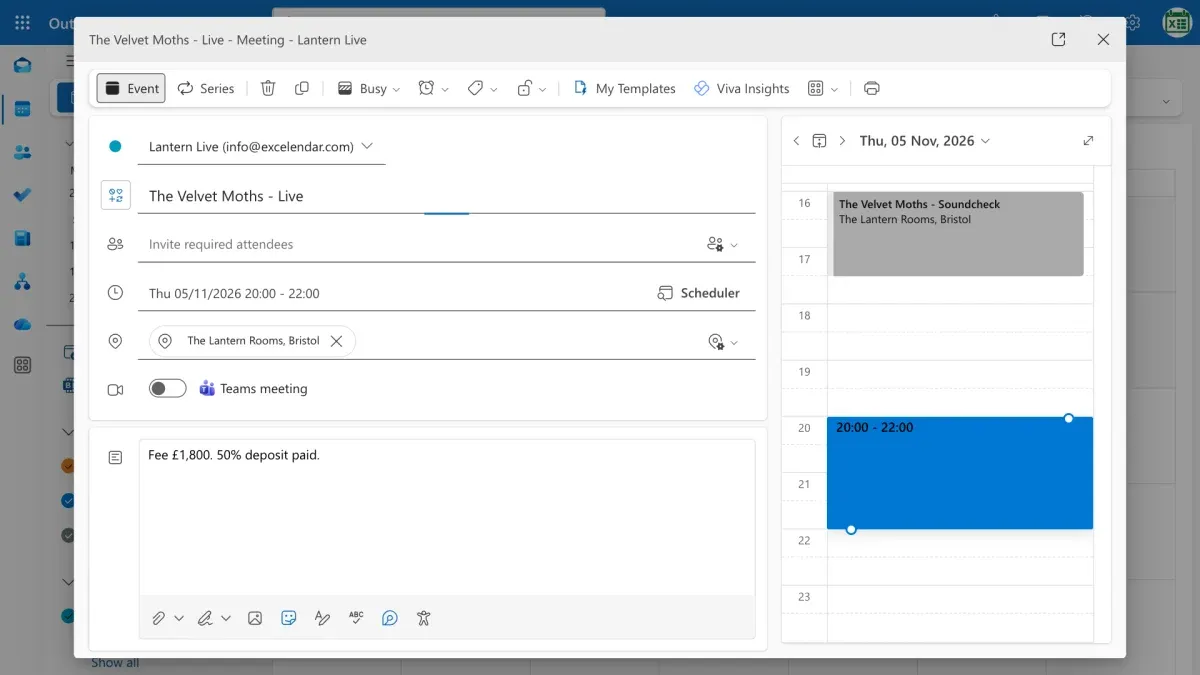Insert a picture into the description
Image resolution: width=1200 pixels, height=675 pixels.
[x=255, y=618]
